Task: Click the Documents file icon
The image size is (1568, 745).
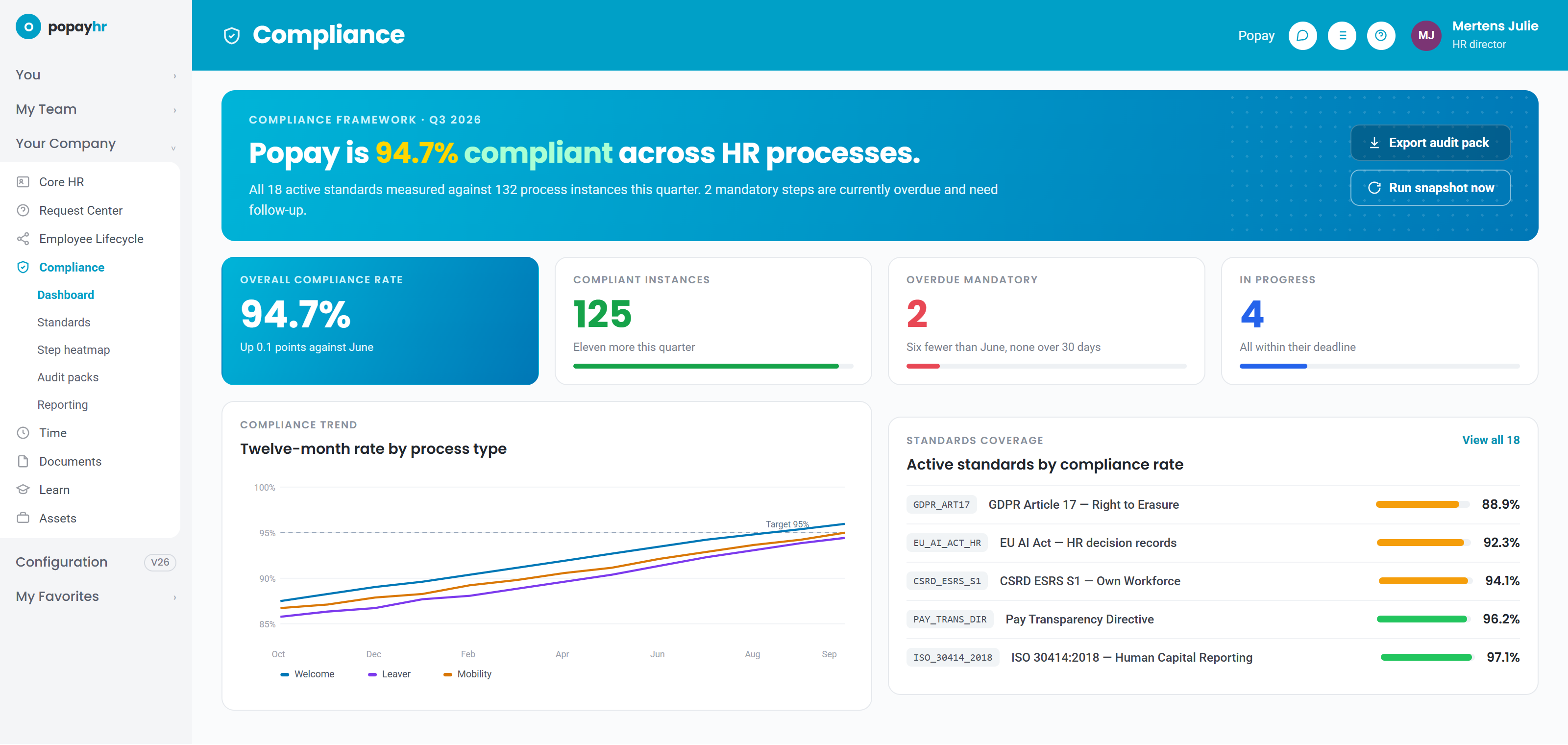Action: click(23, 461)
